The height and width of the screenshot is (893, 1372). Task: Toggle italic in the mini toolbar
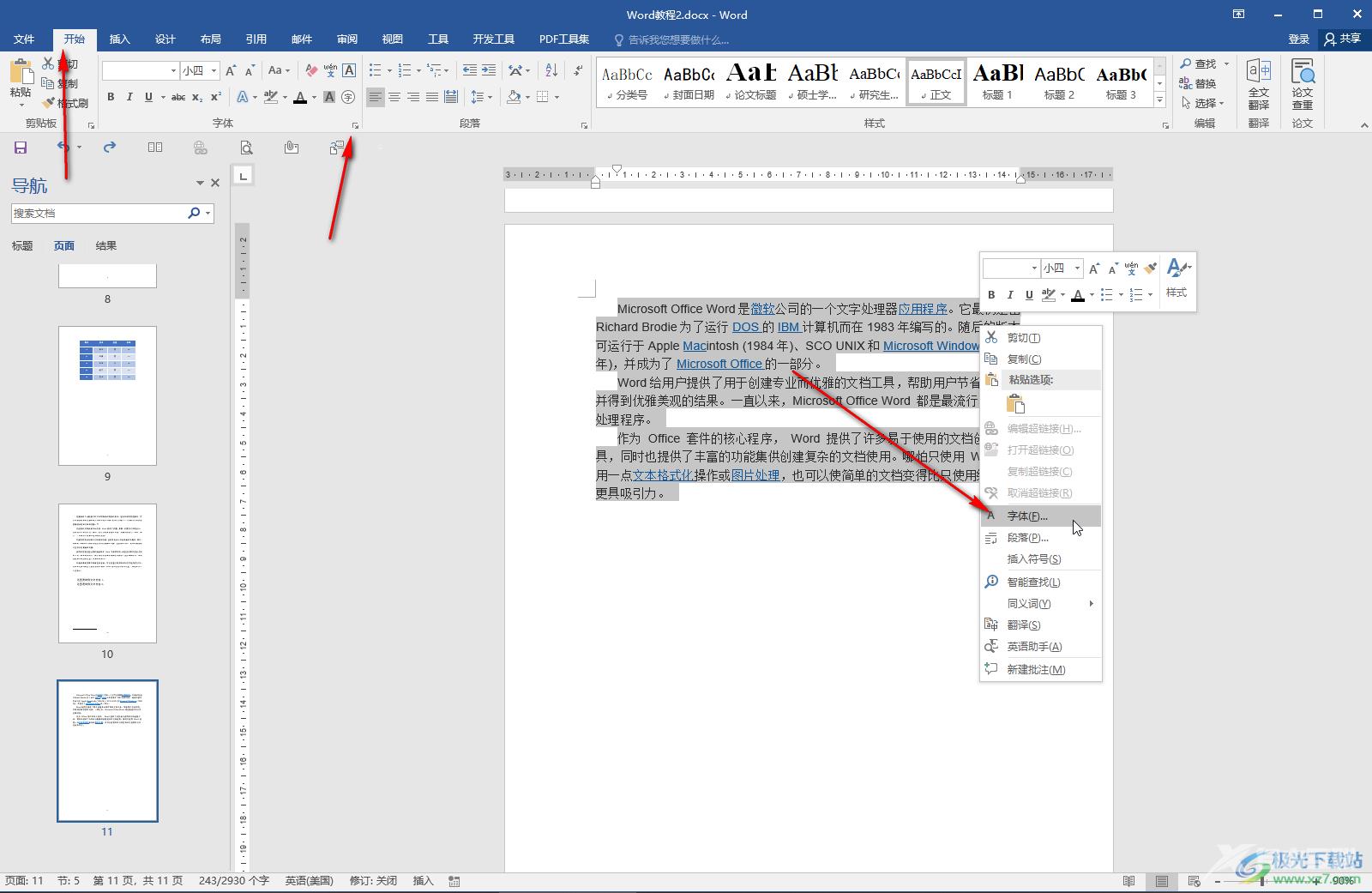(x=1010, y=294)
